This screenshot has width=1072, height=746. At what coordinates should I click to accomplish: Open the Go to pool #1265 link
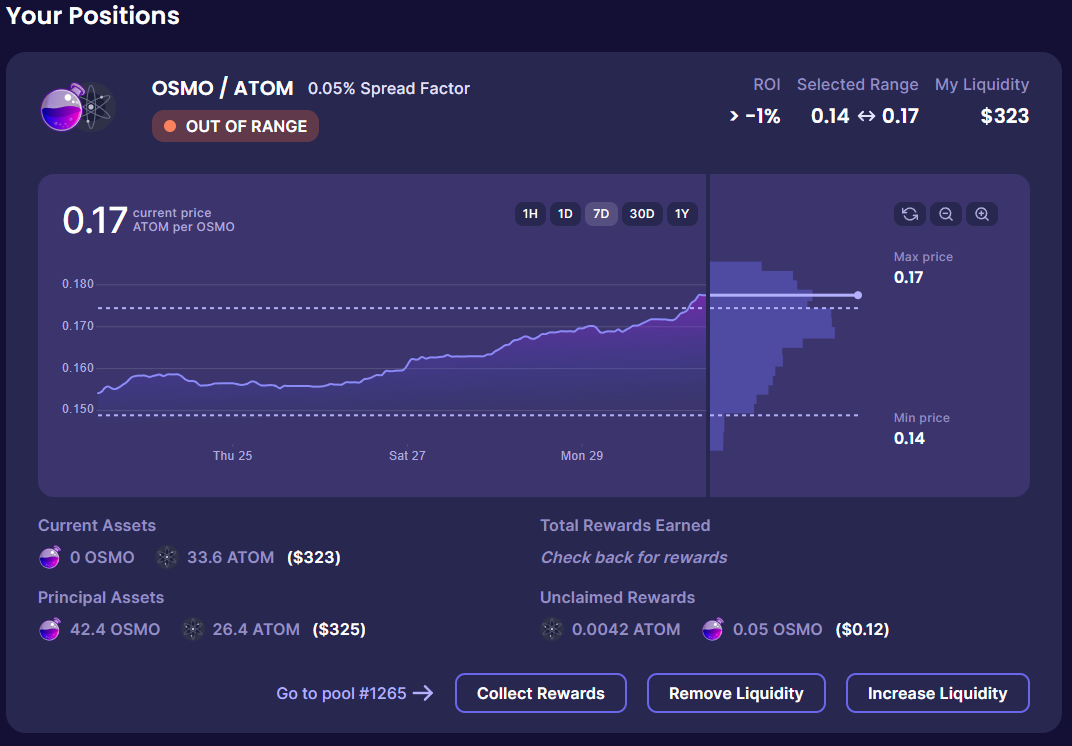(354, 693)
